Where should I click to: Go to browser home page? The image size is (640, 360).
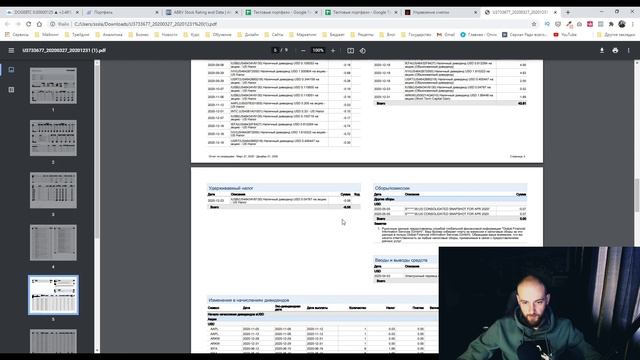[39, 24]
